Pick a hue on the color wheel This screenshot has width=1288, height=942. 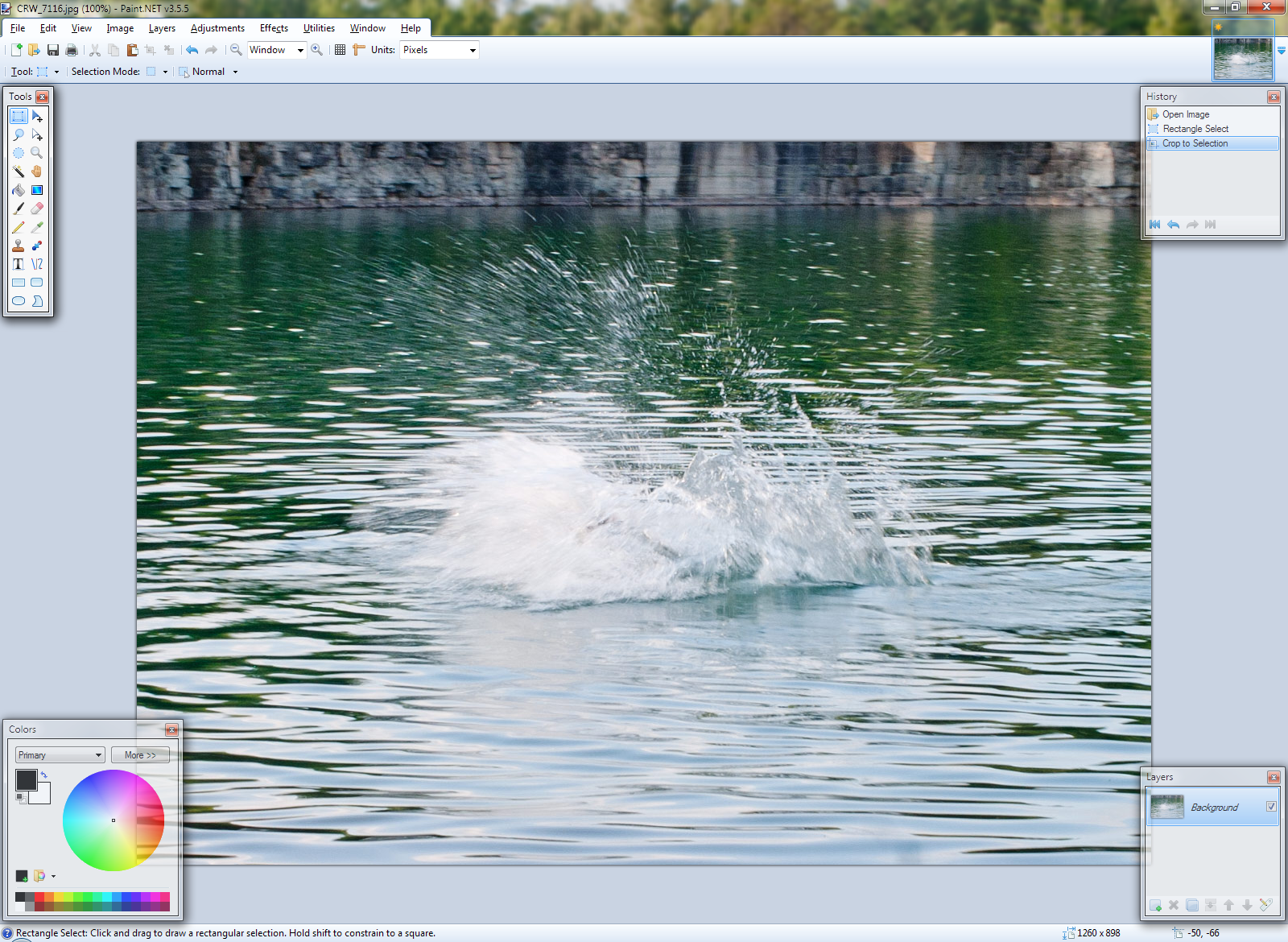click(114, 820)
